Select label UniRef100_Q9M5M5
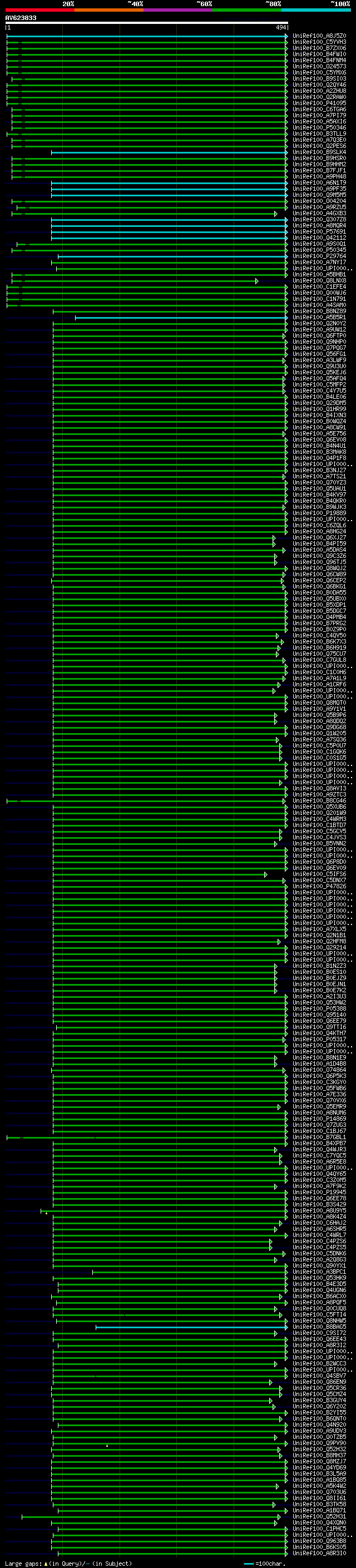 click(319, 195)
